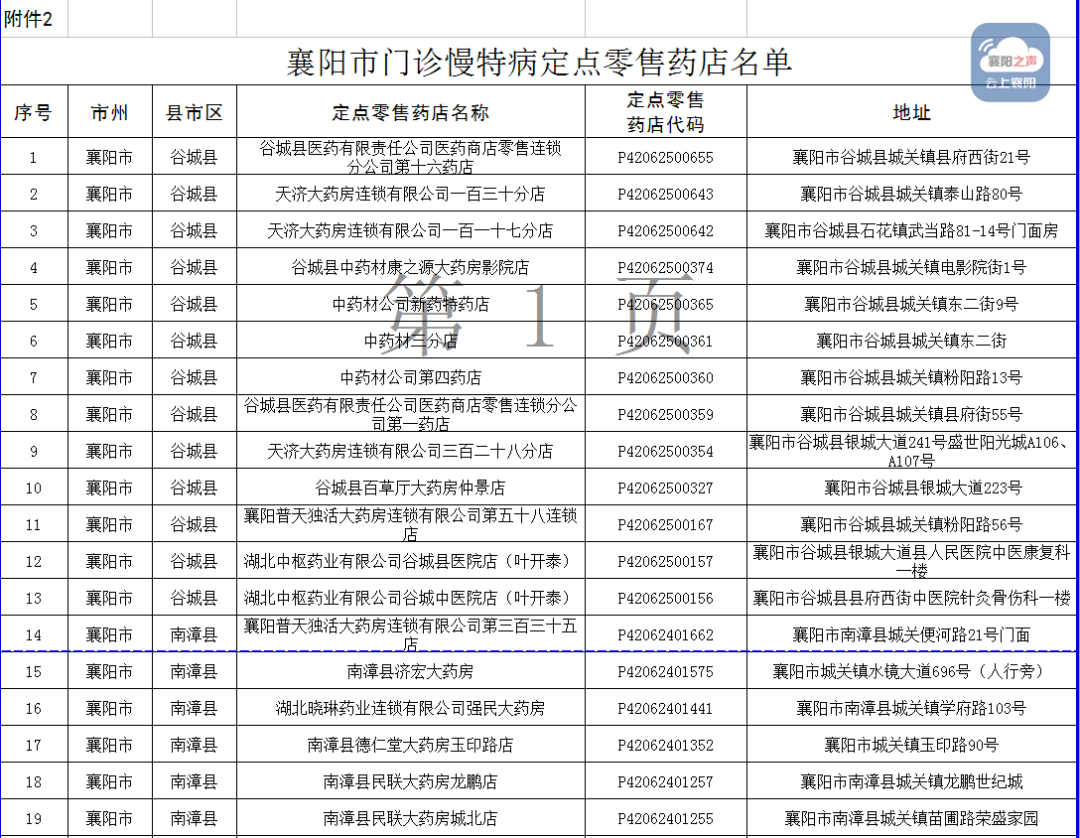The height and width of the screenshot is (838, 1080).
Task: Click the code cell P42062401257
Action: point(665,782)
